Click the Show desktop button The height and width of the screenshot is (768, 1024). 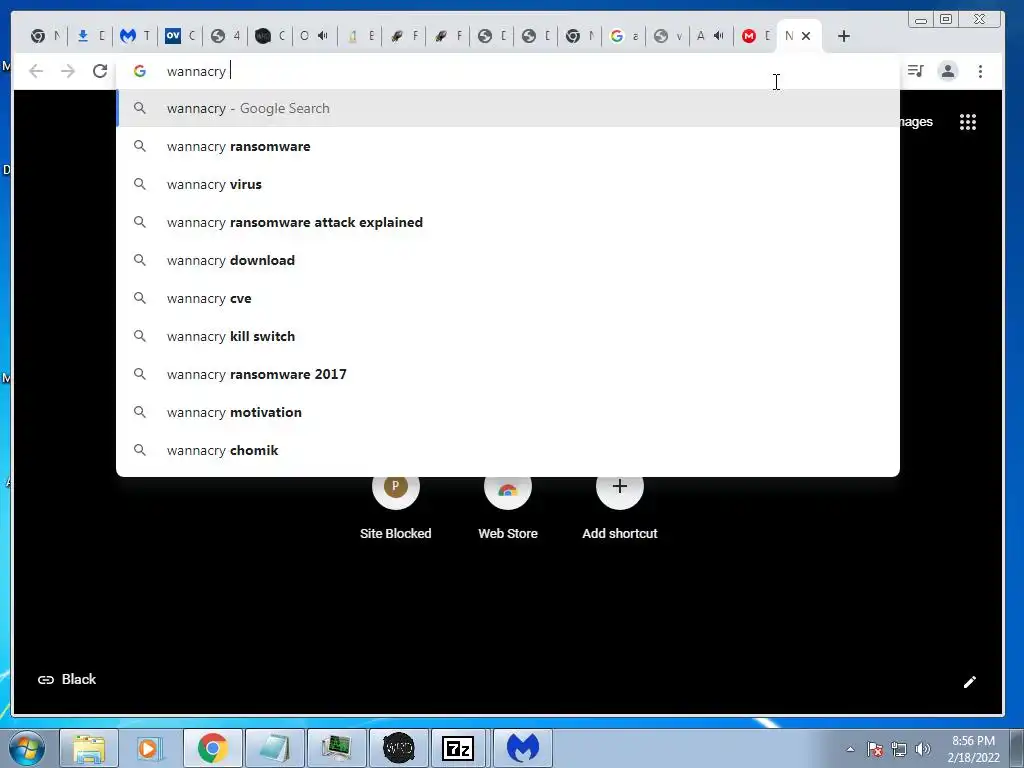coord(1017,748)
